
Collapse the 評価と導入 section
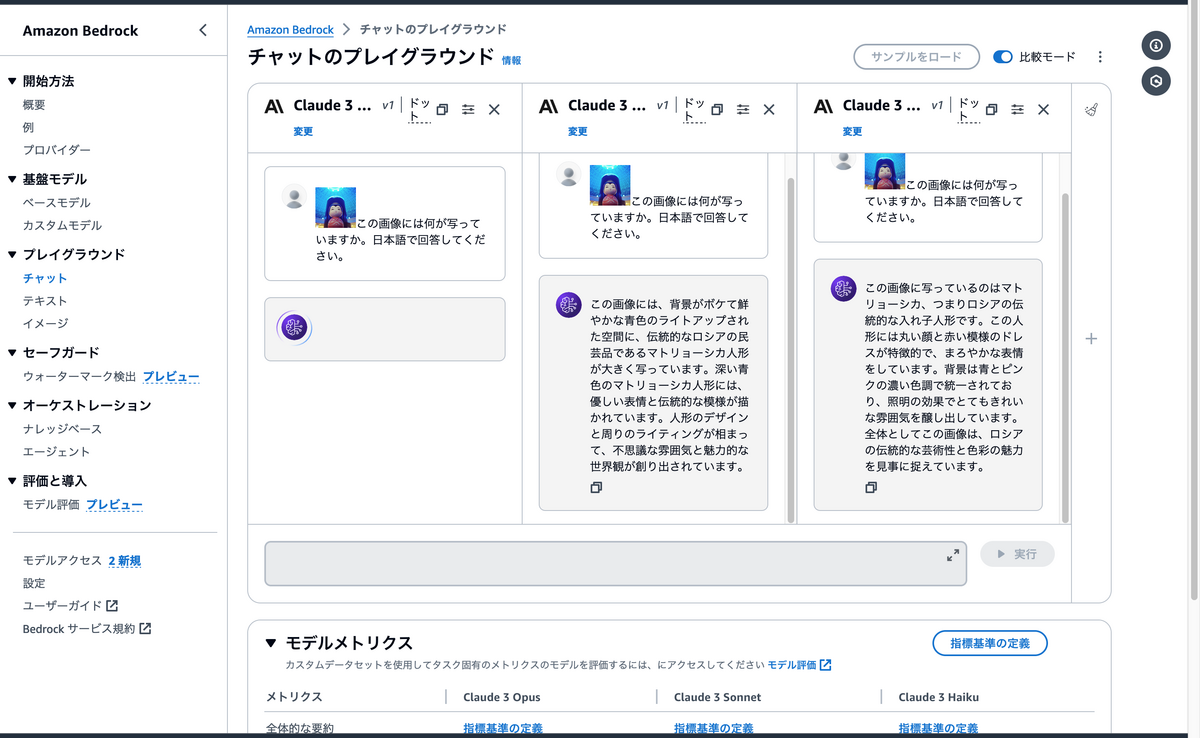12,481
